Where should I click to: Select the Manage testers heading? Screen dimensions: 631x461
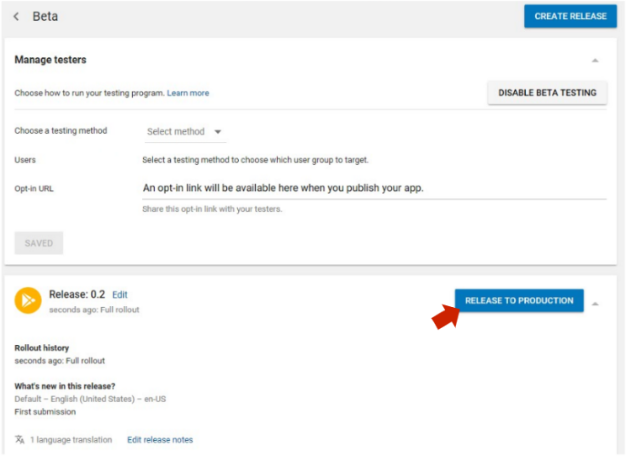[50, 60]
